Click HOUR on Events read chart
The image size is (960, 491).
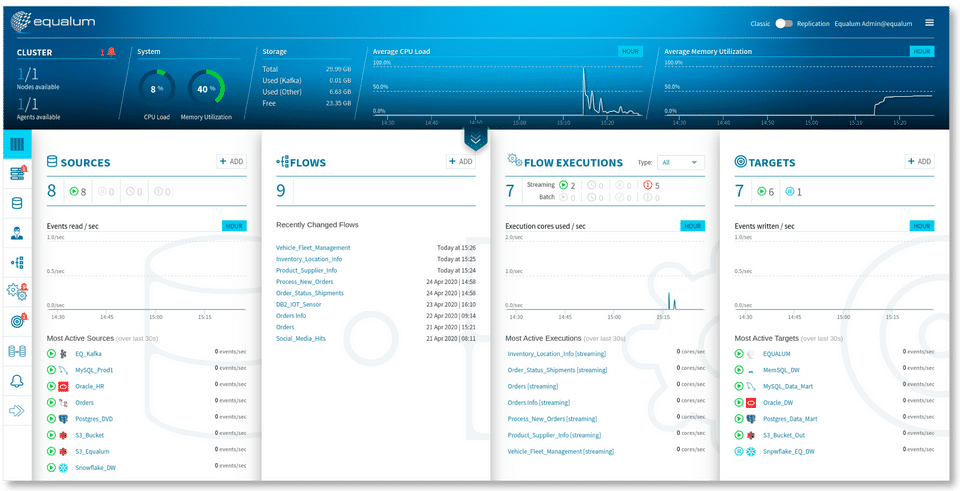coord(234,226)
